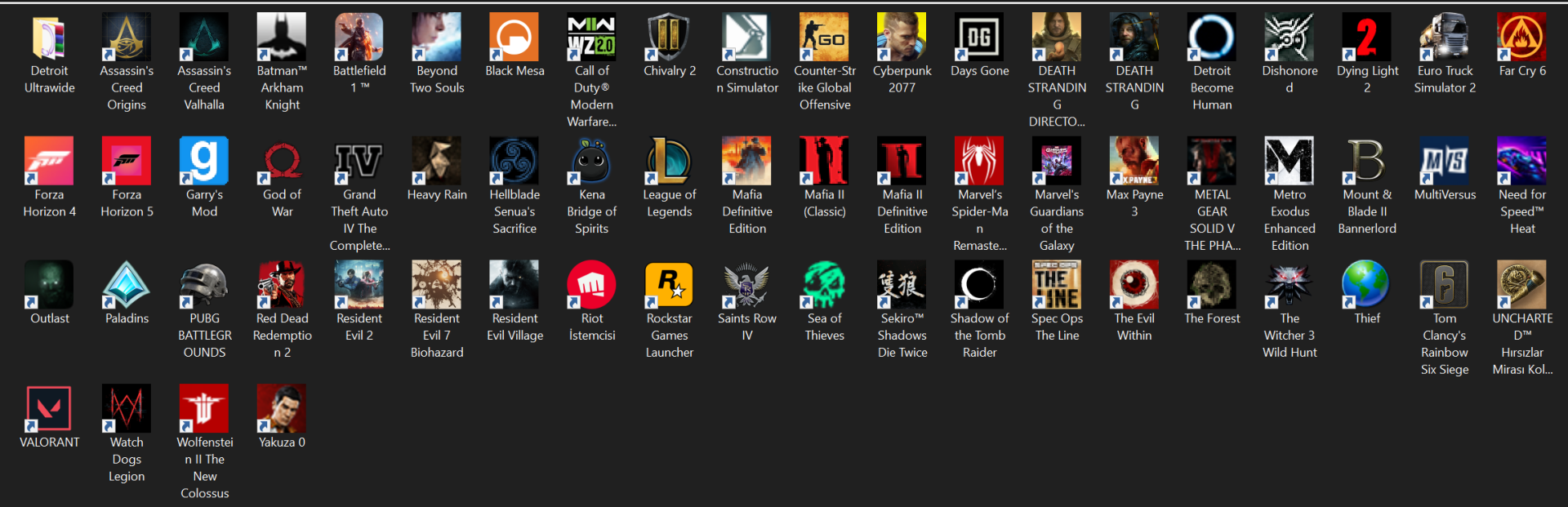The height and width of the screenshot is (507, 1568).
Task: Select Mafia Definitive Edition icon
Action: point(747,161)
